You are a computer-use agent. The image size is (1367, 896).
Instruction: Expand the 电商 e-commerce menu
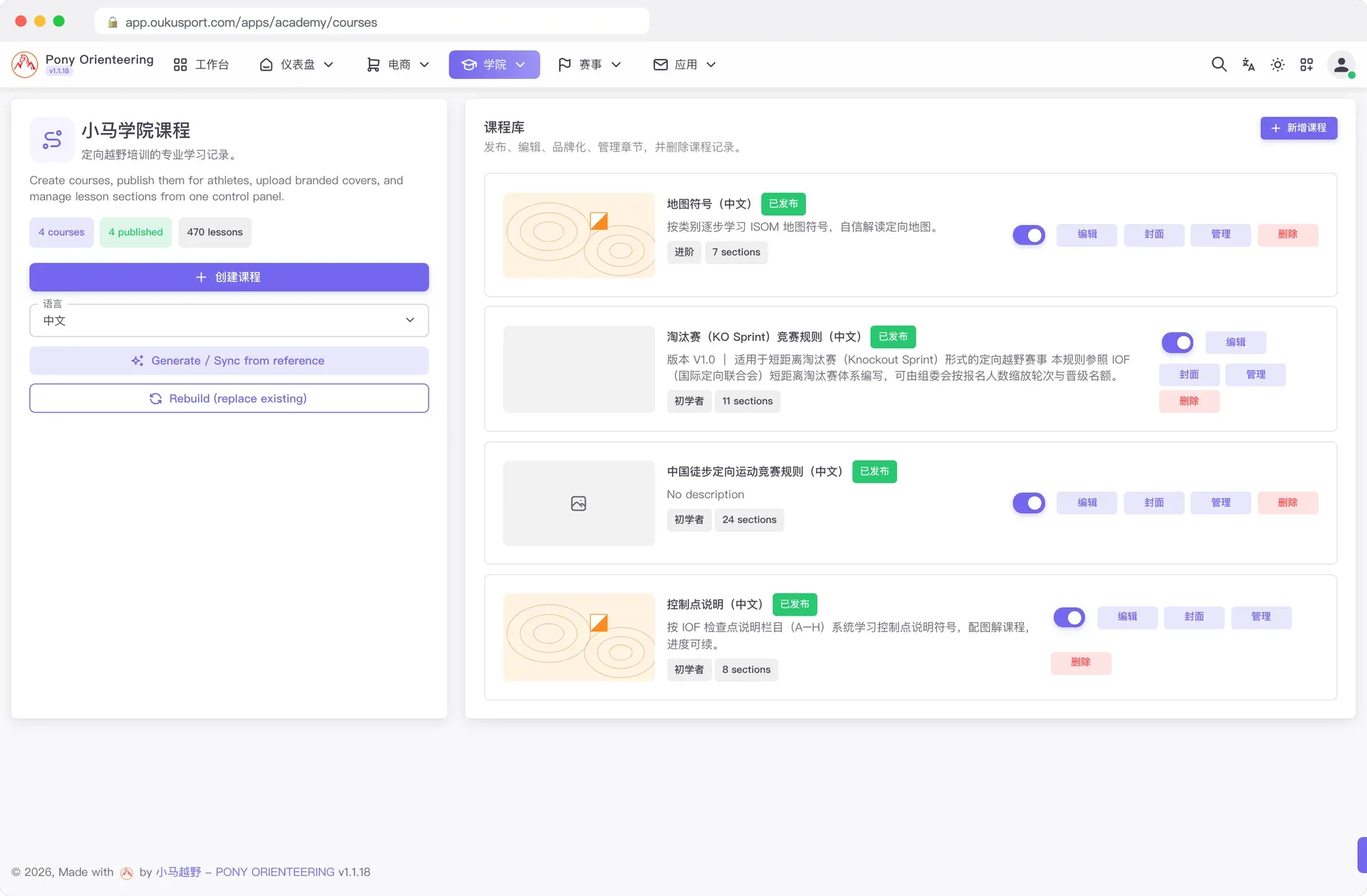coord(398,65)
